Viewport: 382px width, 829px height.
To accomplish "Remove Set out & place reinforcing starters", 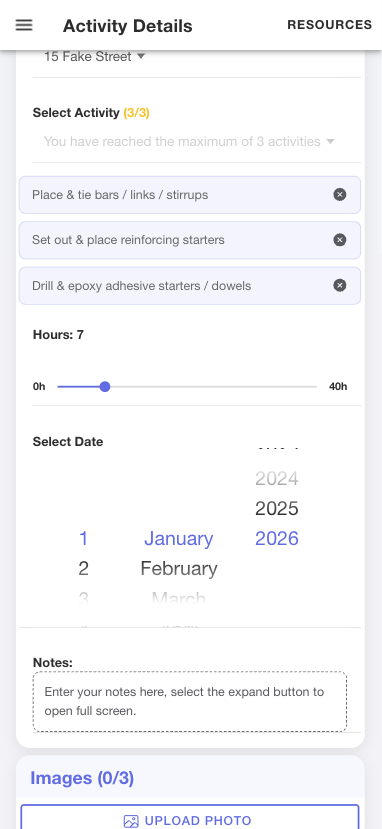I will [340, 240].
